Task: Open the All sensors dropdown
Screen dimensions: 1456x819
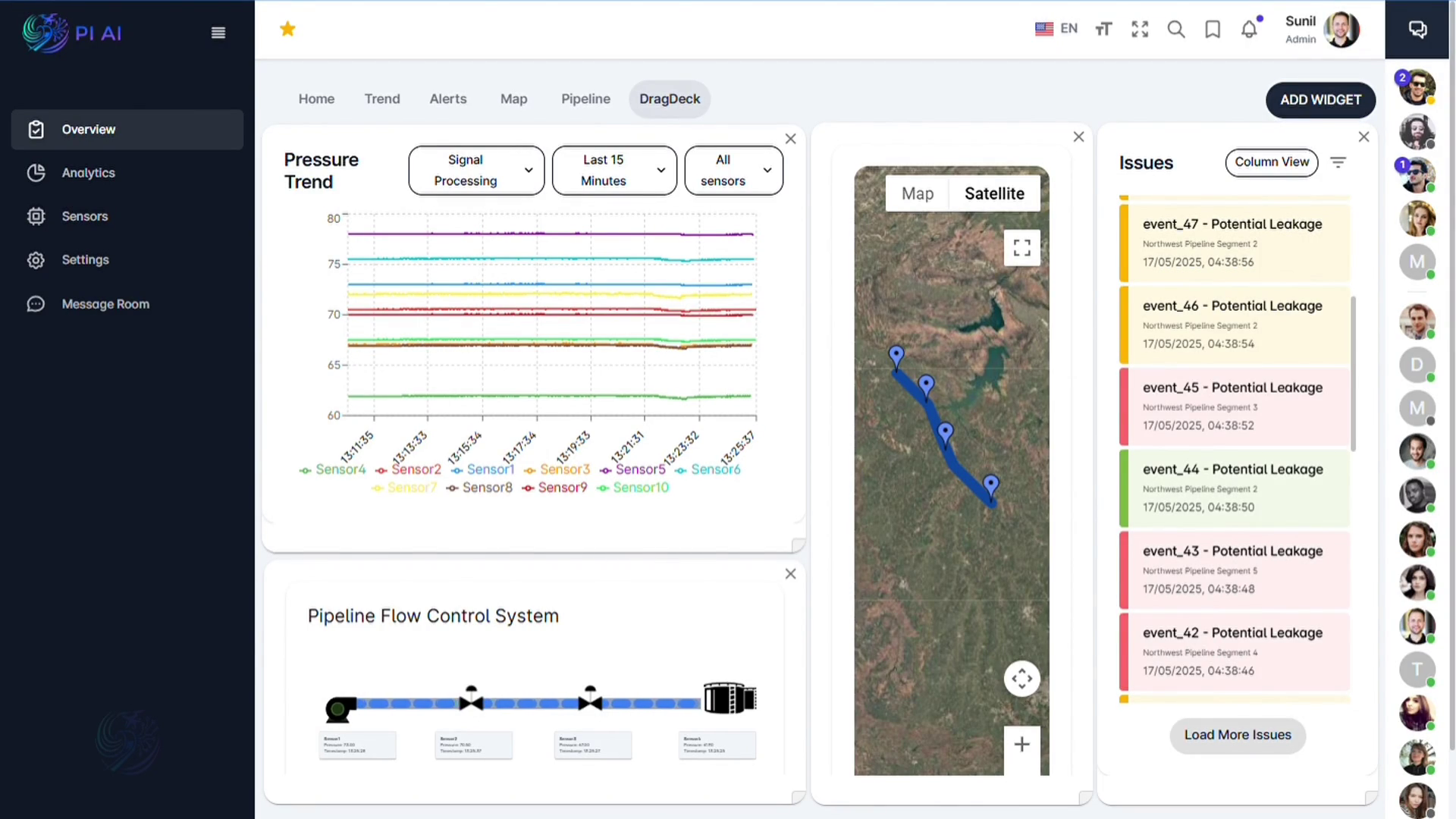Action: 733,170
